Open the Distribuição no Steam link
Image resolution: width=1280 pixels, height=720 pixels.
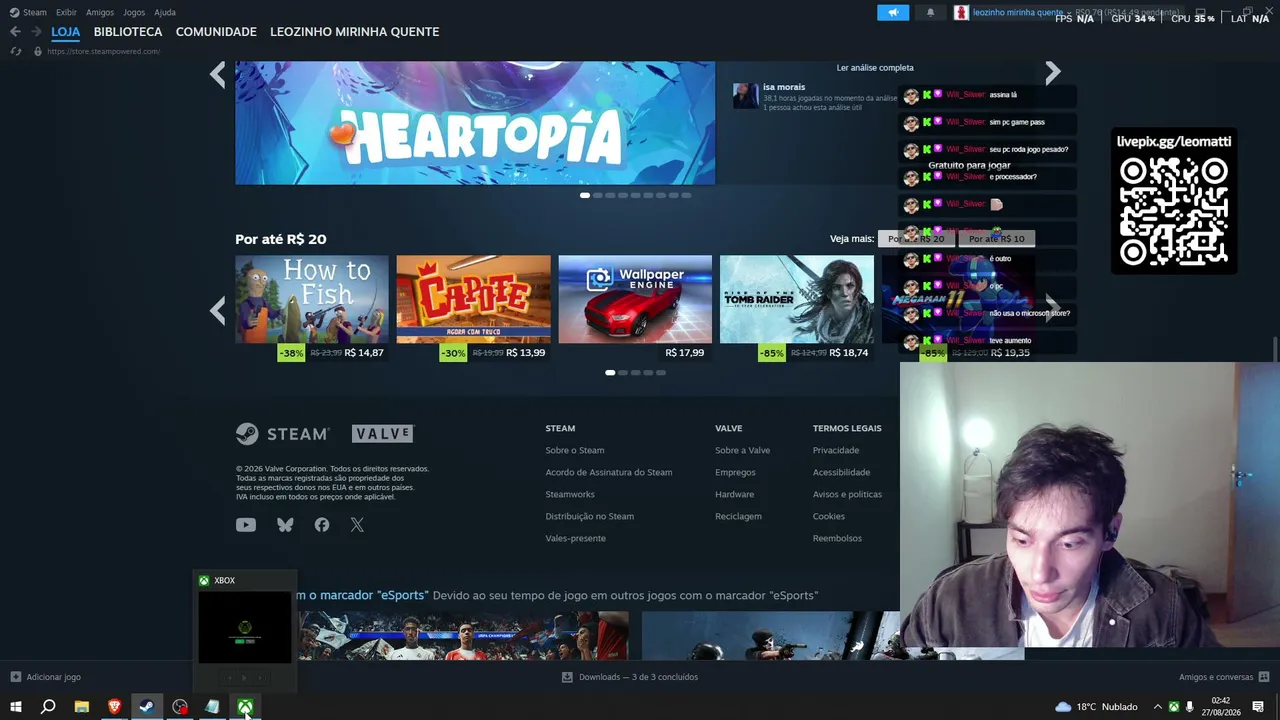click(x=590, y=516)
